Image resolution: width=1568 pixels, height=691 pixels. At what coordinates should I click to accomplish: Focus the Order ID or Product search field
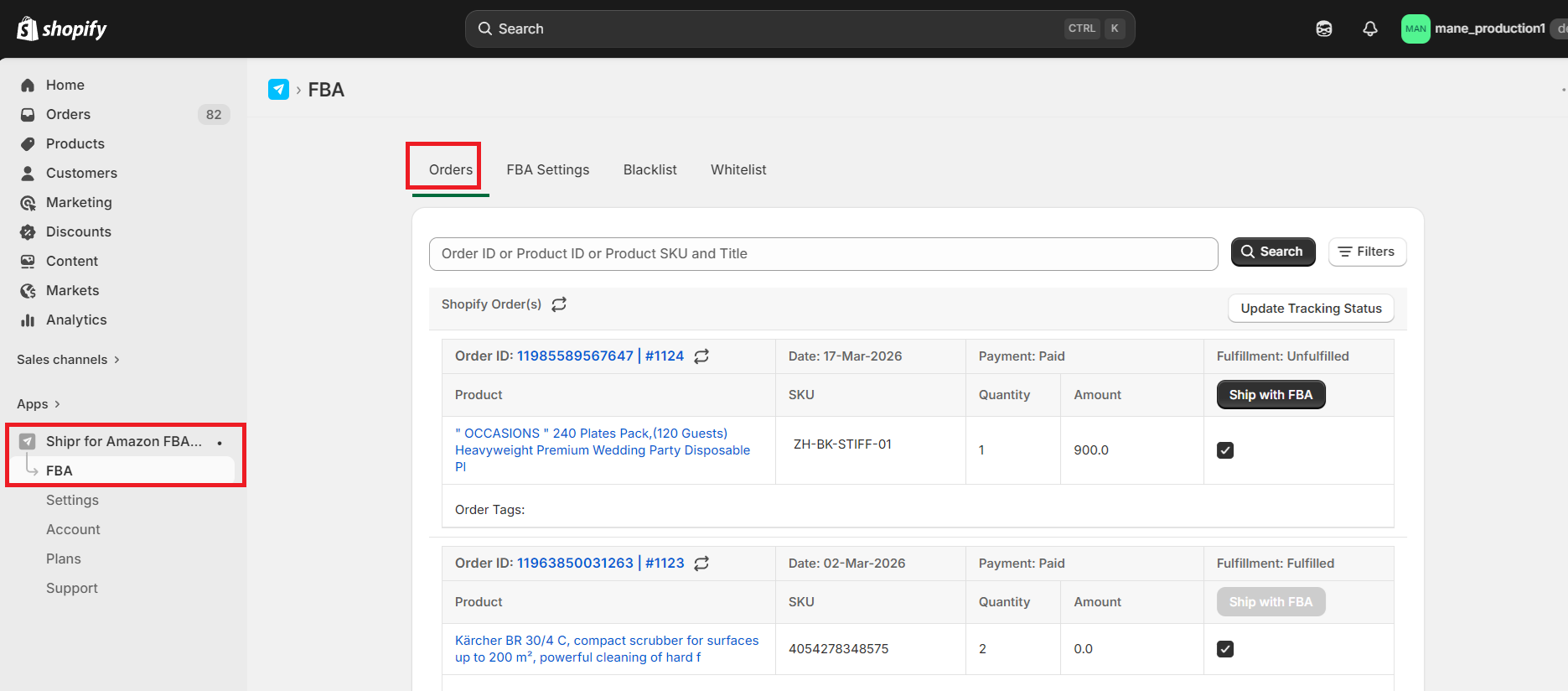click(823, 254)
